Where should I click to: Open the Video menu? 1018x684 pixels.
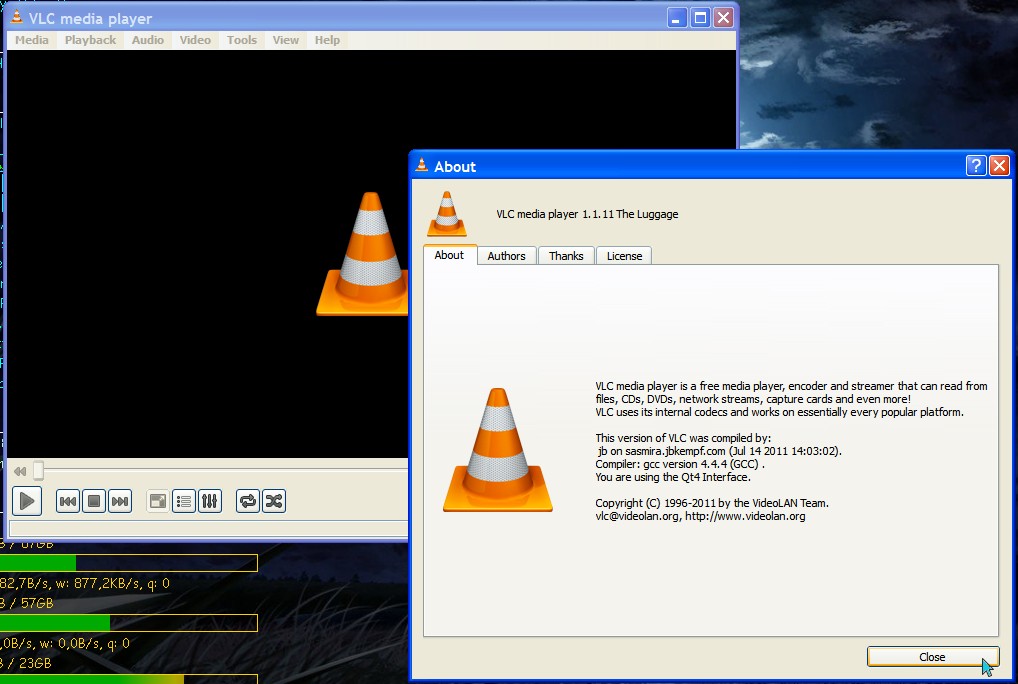coord(195,40)
